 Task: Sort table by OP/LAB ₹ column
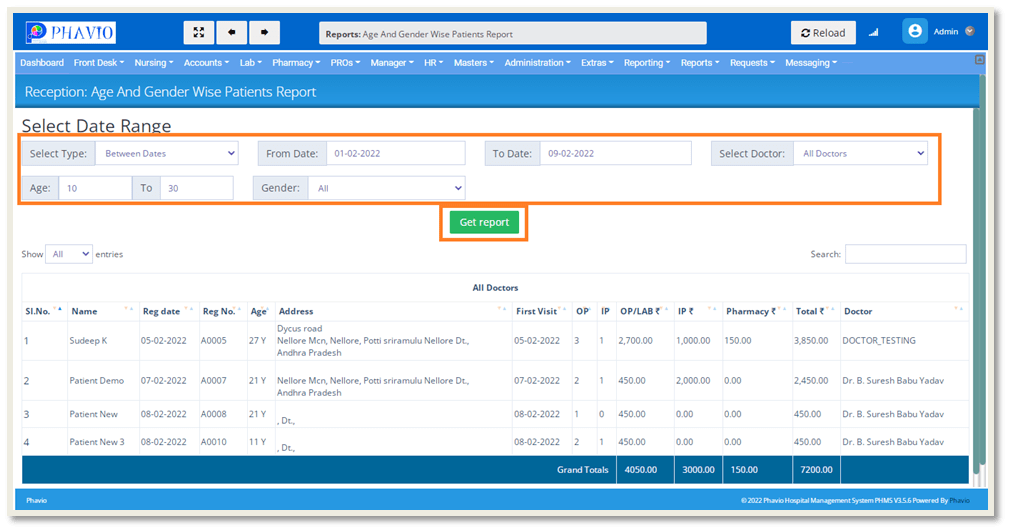point(644,311)
